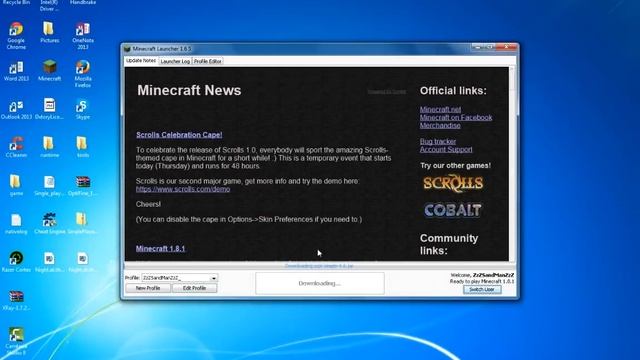Switch to the Update Notes tab
This screenshot has width=640, height=360.
(x=141, y=61)
